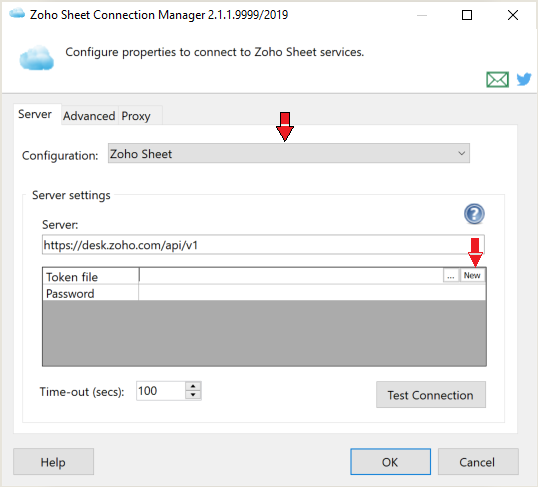This screenshot has height=487, width=538.
Task: Decrease time-out with the down spinner arrow
Action: 193,395
